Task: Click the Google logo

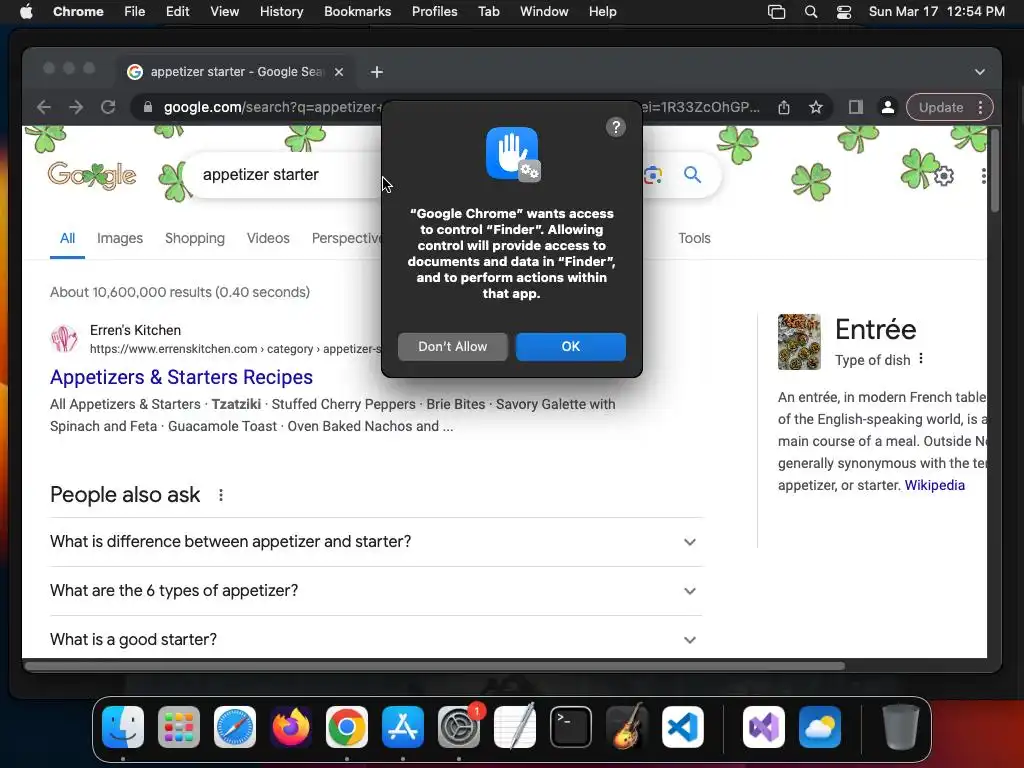Action: coord(92,175)
